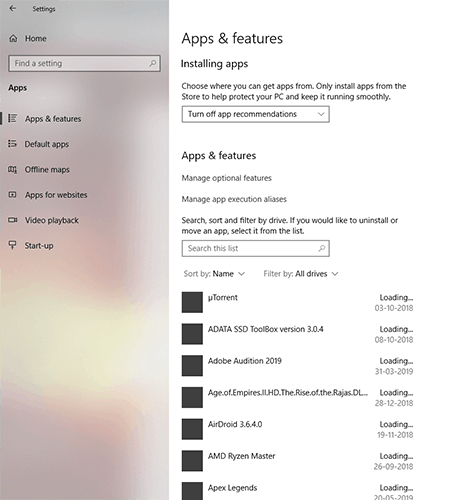The image size is (457, 500).
Task: Expand the Sort by Name dropdown
Action: [214, 274]
